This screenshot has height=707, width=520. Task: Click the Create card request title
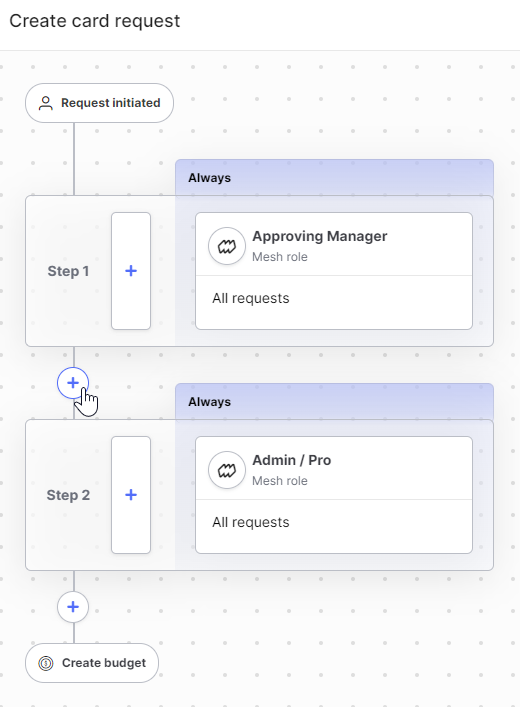95,21
